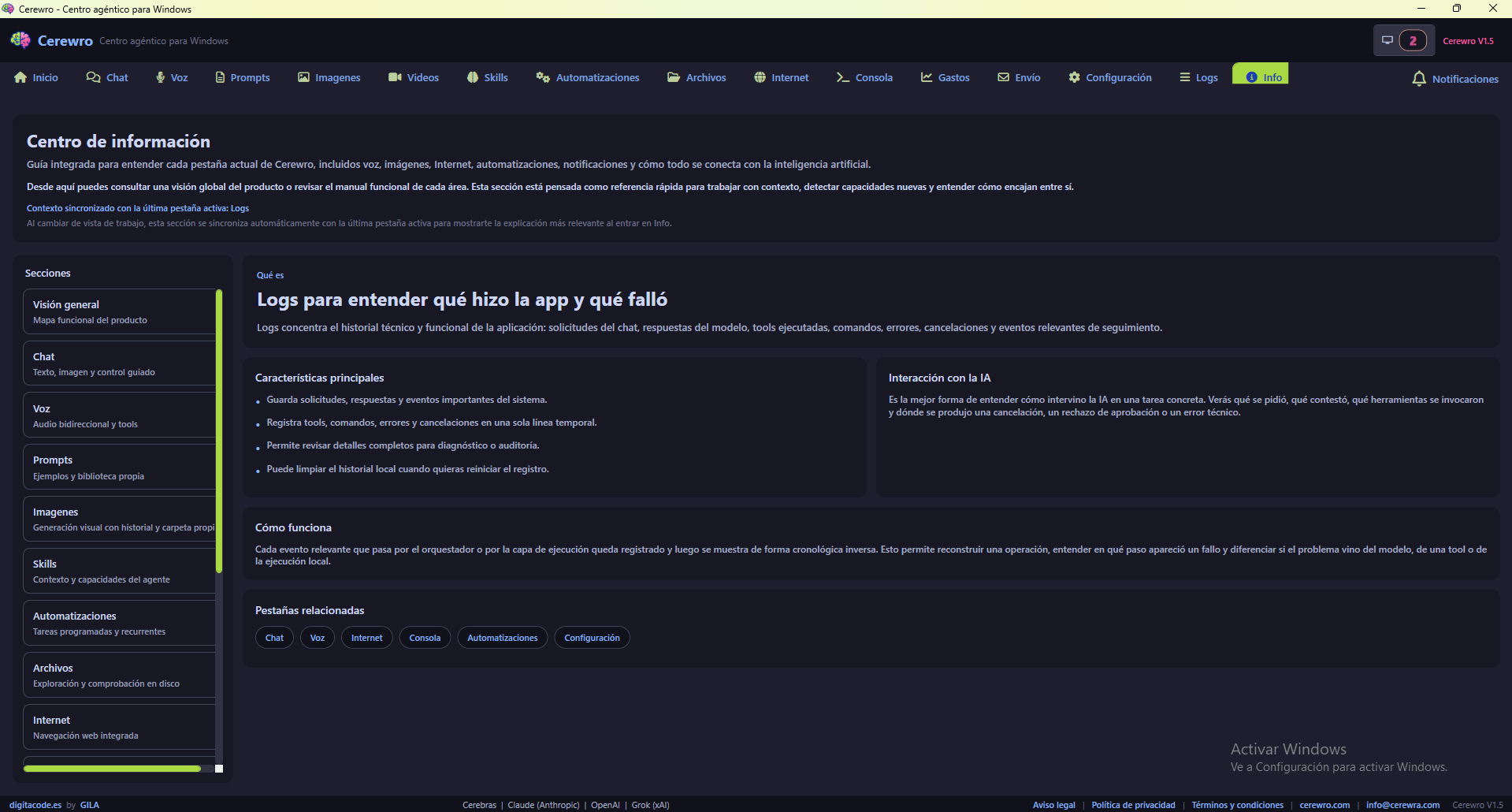Open the Política de privacidad link
1512x812 pixels.
1133,805
